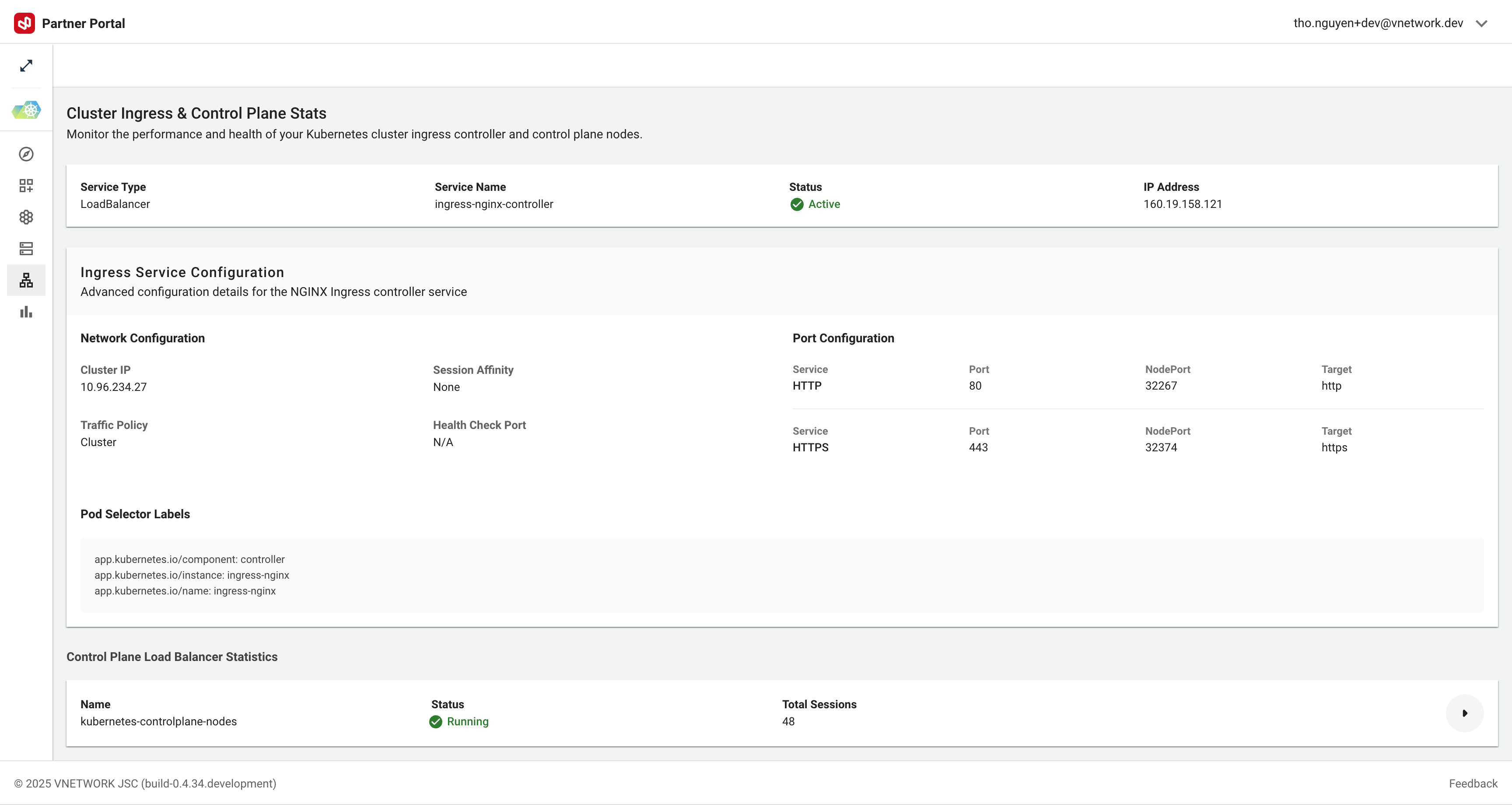Screen dimensions: 1512x805
Task: Open the Kubernetes service logo icon
Action: point(26,110)
